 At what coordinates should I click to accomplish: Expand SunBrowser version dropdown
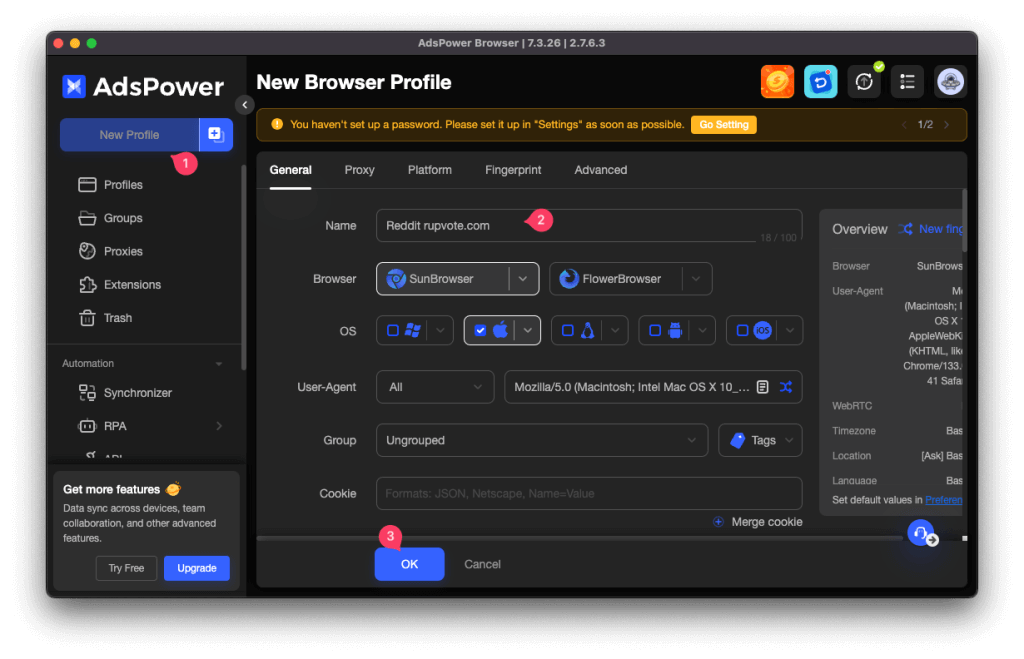click(x=523, y=279)
